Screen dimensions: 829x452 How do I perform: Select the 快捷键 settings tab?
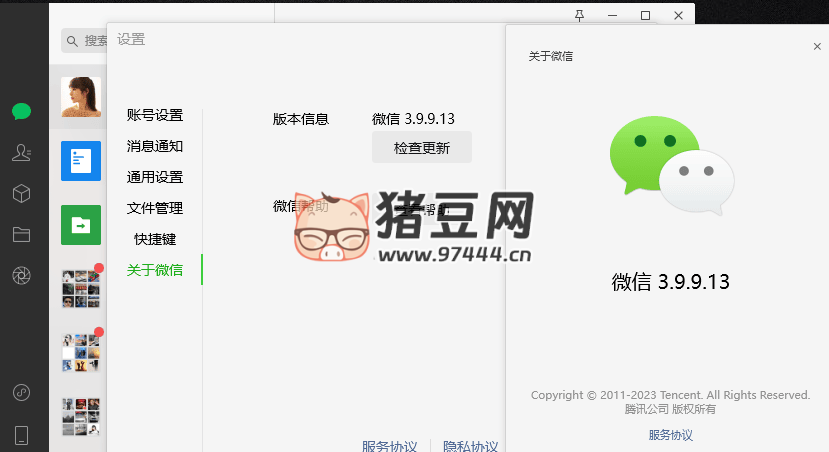[155, 239]
